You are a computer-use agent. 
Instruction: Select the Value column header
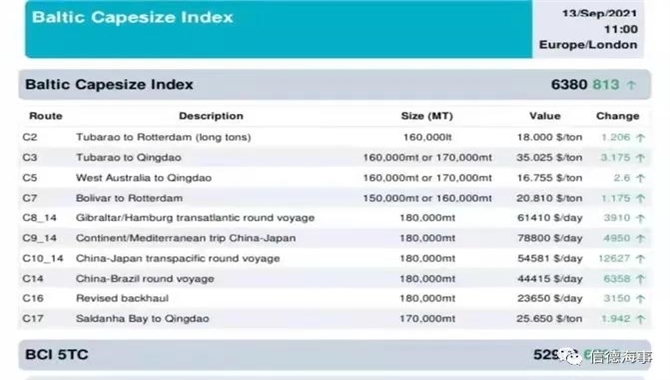point(545,116)
